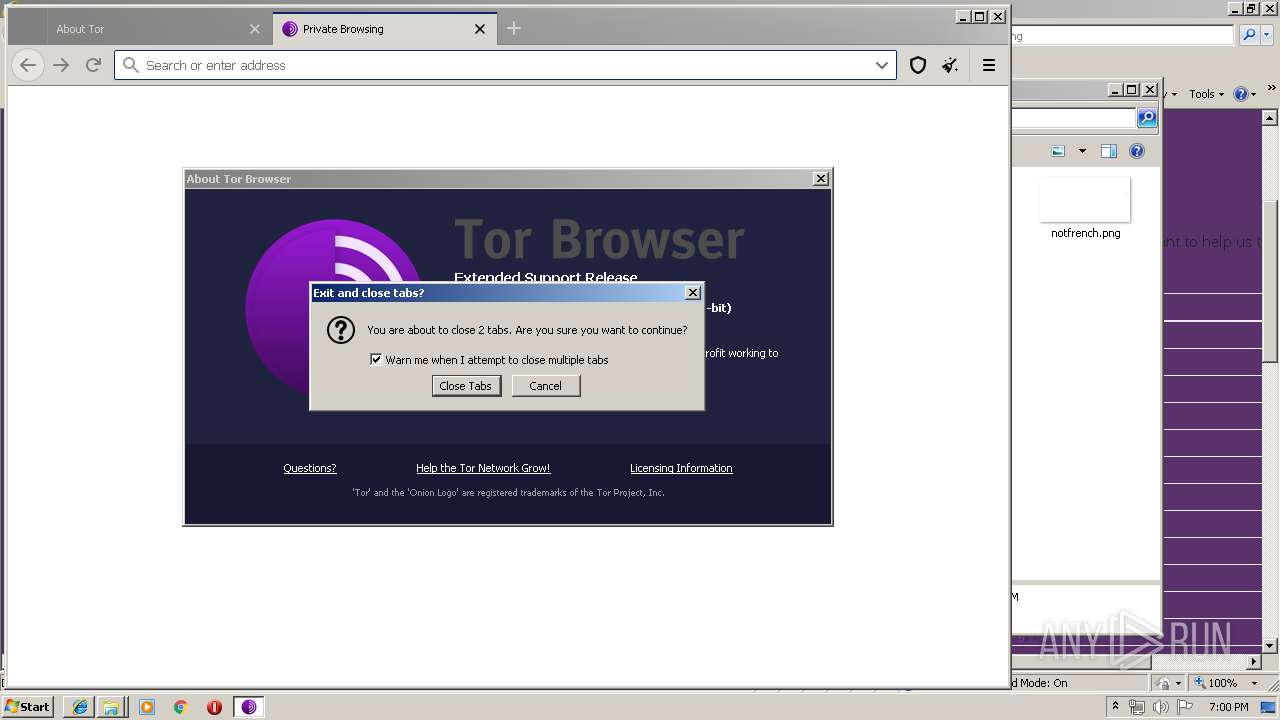Close the Exit and close tabs dialog

pyautogui.click(x=692, y=293)
